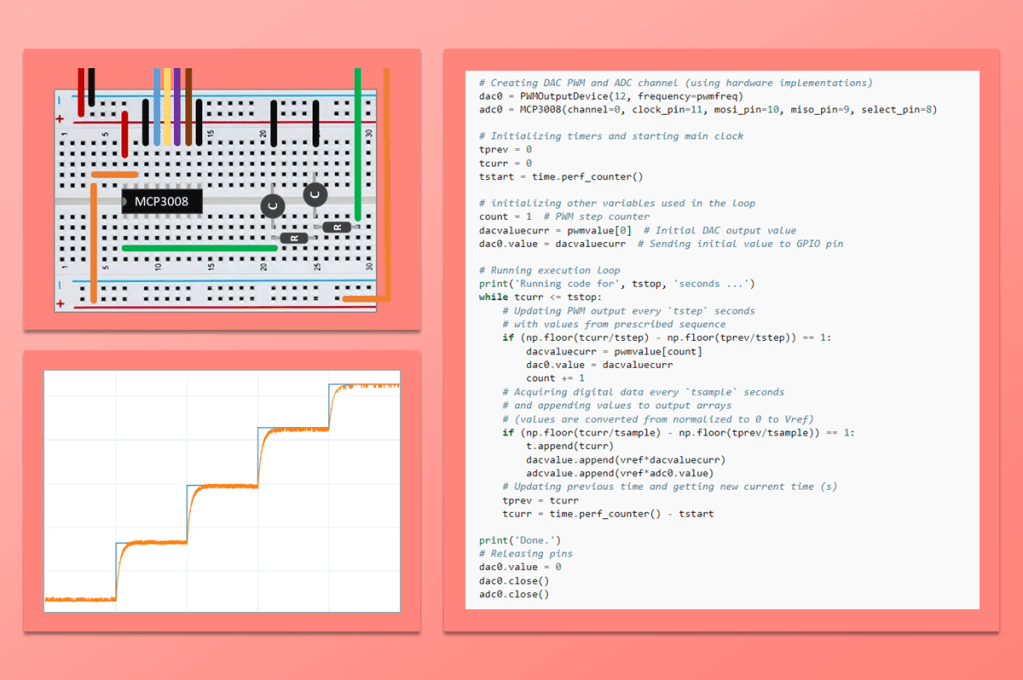Image resolution: width=1023 pixels, height=680 pixels.
Task: Click the MCP3008 channel definition code line
Action: [x=707, y=109]
